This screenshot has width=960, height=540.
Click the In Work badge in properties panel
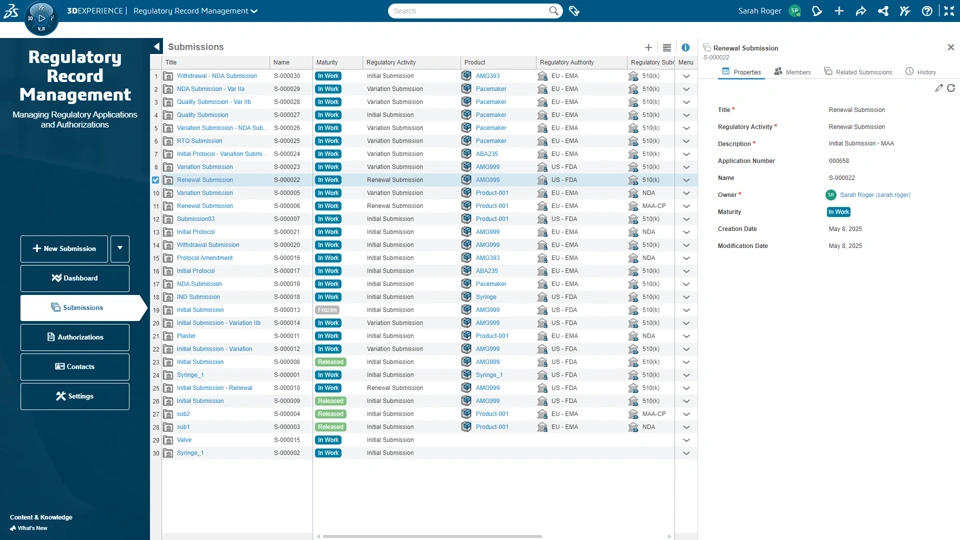pyautogui.click(x=838, y=212)
